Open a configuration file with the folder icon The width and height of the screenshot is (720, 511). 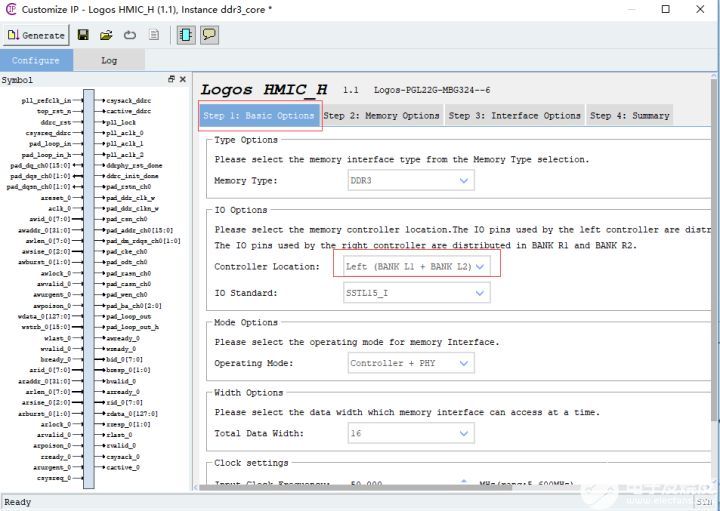106,35
